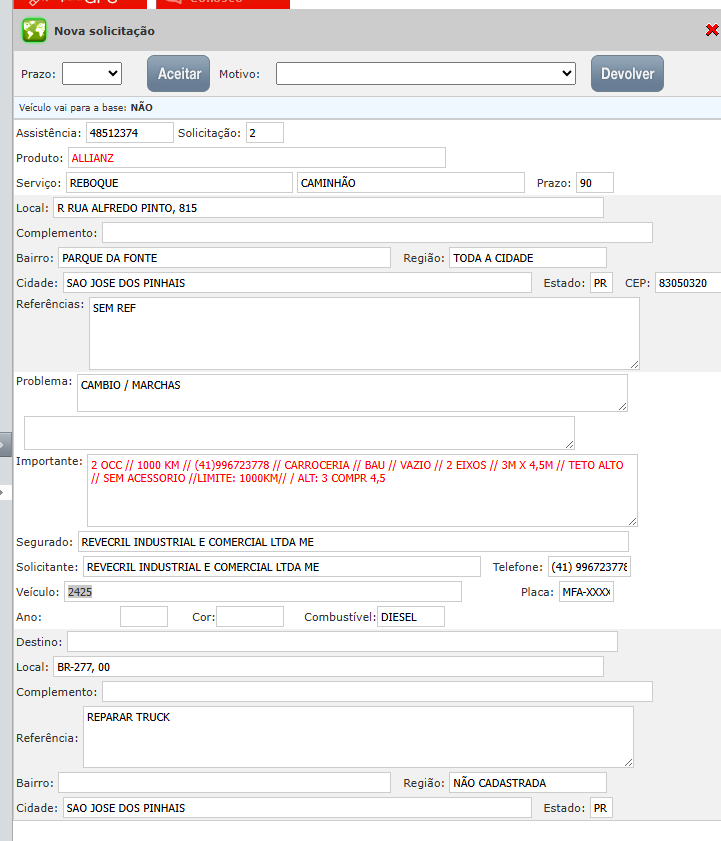Click the small white arrow below the gray handle
The width and height of the screenshot is (721, 841).
pos(3,492)
